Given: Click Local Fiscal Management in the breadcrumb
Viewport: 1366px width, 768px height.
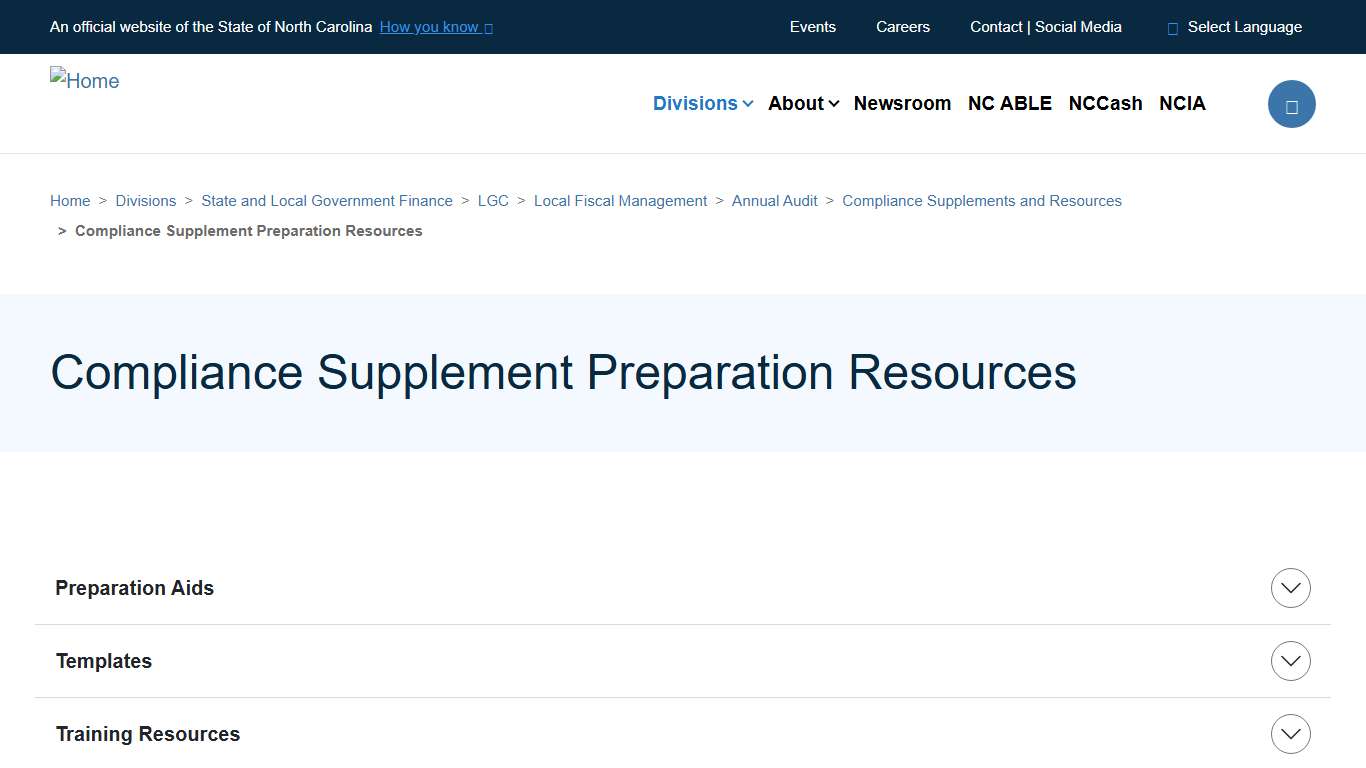Looking at the screenshot, I should pos(620,200).
